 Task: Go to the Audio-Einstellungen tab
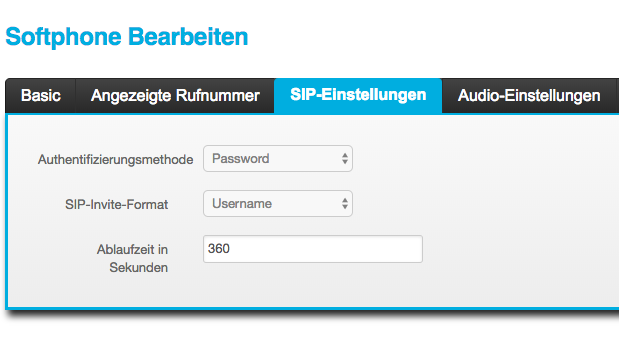click(x=529, y=96)
